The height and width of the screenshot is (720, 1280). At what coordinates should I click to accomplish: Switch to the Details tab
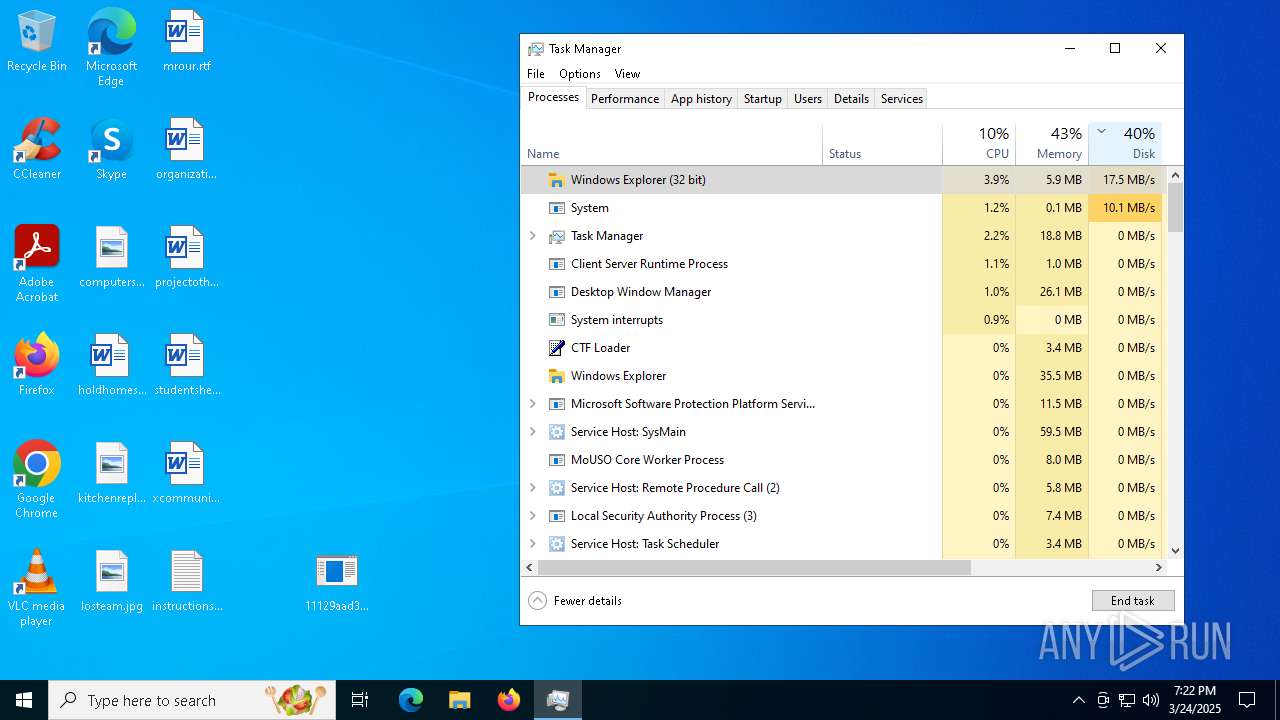coord(851,98)
